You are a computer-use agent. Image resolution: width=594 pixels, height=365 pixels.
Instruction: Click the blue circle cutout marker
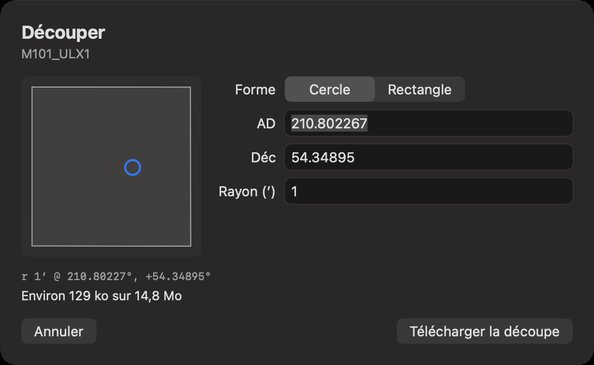tap(133, 167)
